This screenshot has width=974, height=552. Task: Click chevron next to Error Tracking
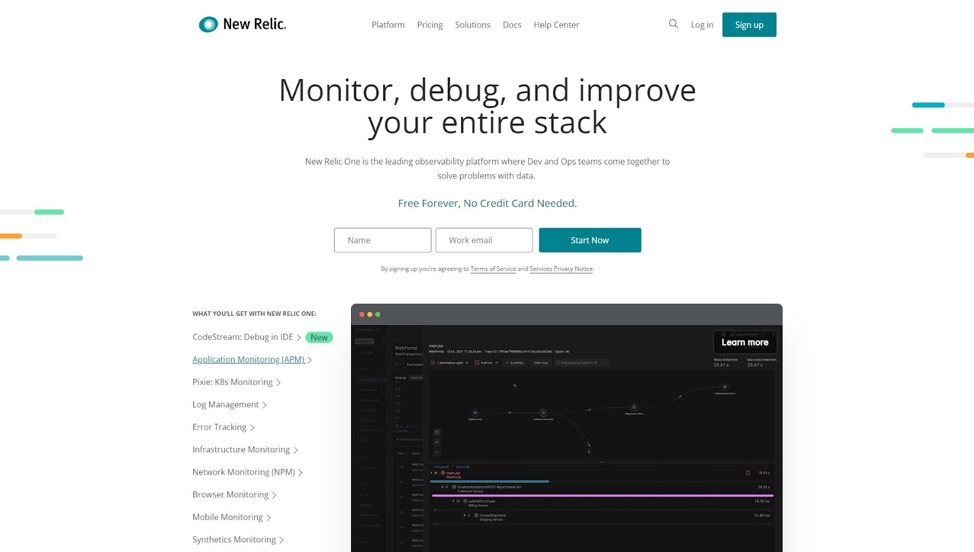252,428
